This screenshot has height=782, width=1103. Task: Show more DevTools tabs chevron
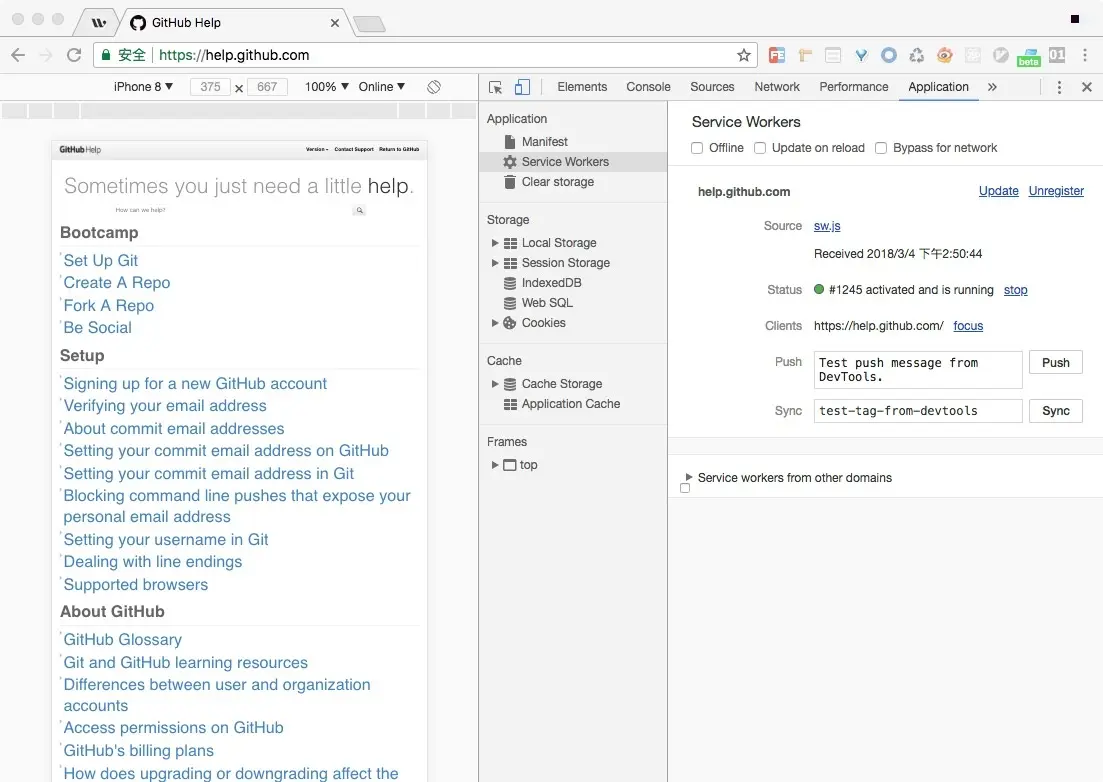[x=992, y=87]
